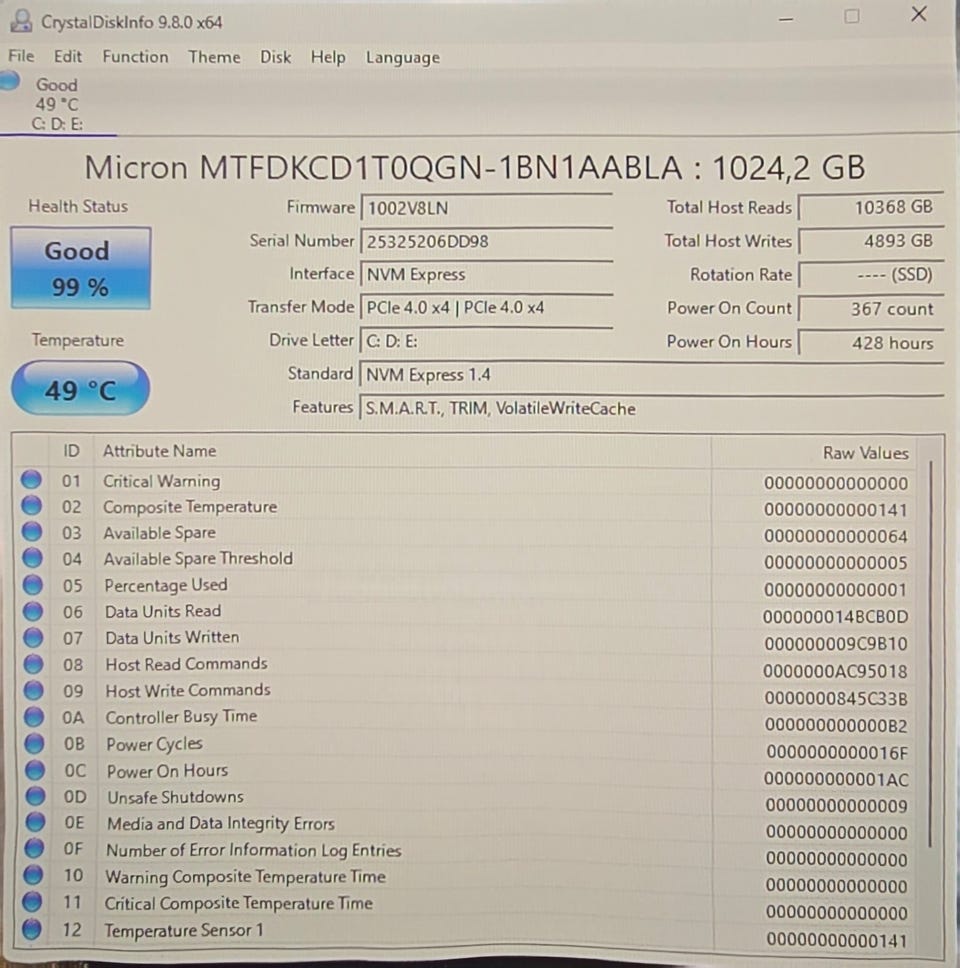The image size is (960, 968).
Task: Click the Power On Count value 367 count
Action: (870, 309)
